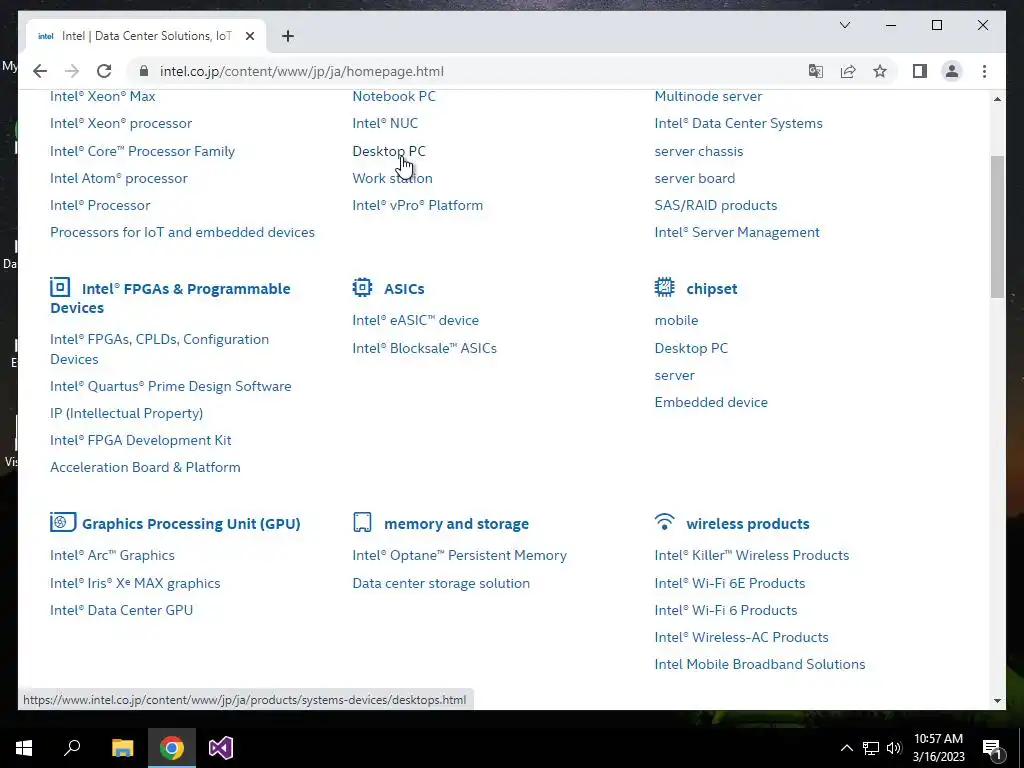Screen dimensions: 1024x768
Task: Open Processors for IoT and embedded devices
Action: click(x=182, y=232)
